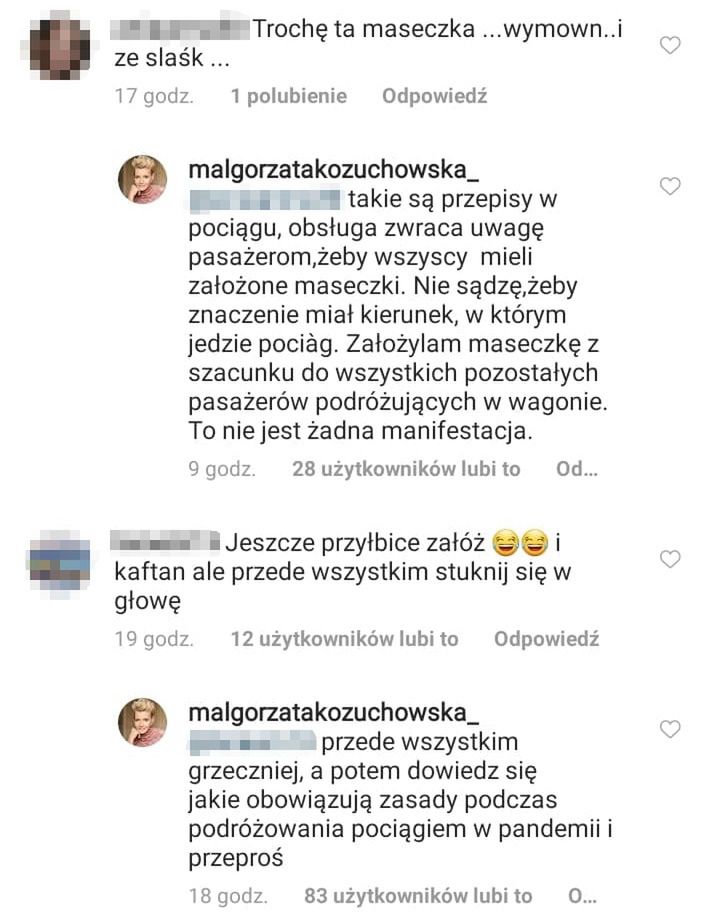Click 'Odpowiedź' under the 19 godz. comment
This screenshot has height=921, width=720.
[x=546, y=638]
